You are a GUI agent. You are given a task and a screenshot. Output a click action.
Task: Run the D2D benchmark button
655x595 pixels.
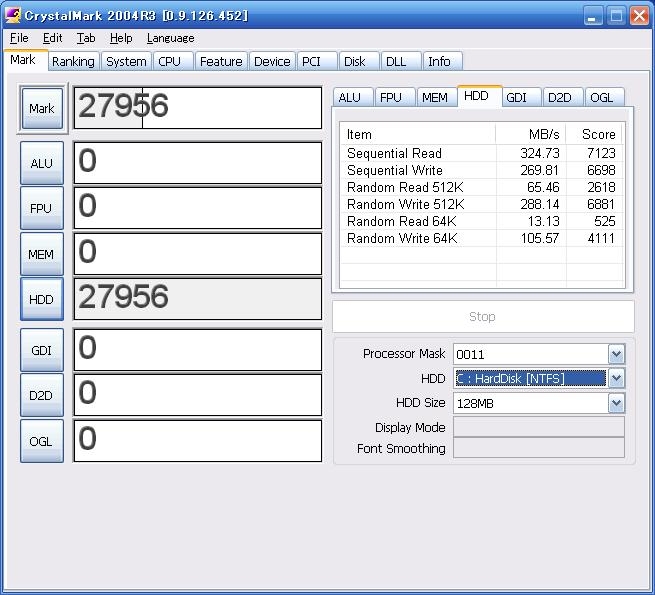tap(42, 395)
